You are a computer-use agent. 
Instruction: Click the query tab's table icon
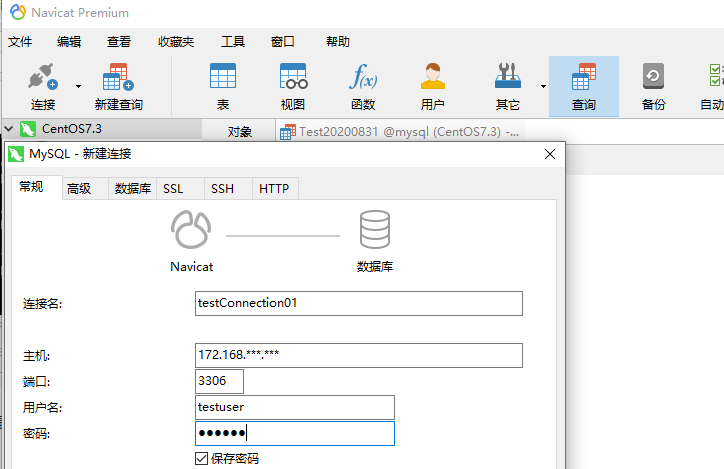tap(288, 132)
